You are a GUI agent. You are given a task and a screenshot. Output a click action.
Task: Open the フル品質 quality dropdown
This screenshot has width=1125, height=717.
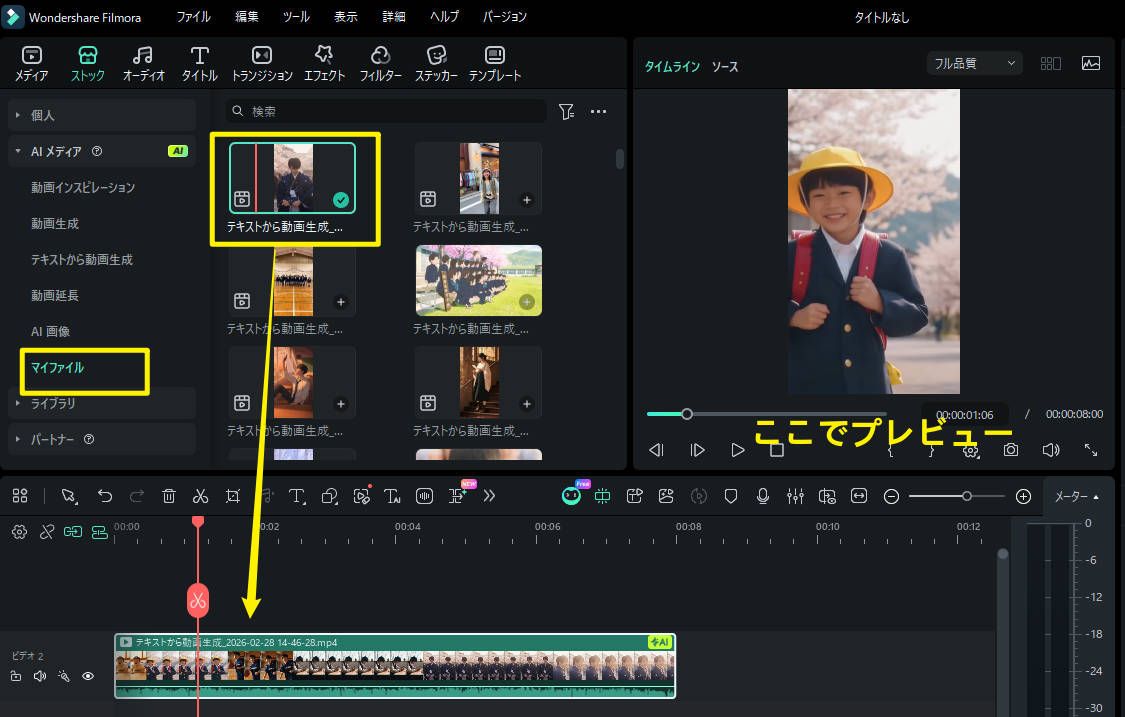[973, 62]
